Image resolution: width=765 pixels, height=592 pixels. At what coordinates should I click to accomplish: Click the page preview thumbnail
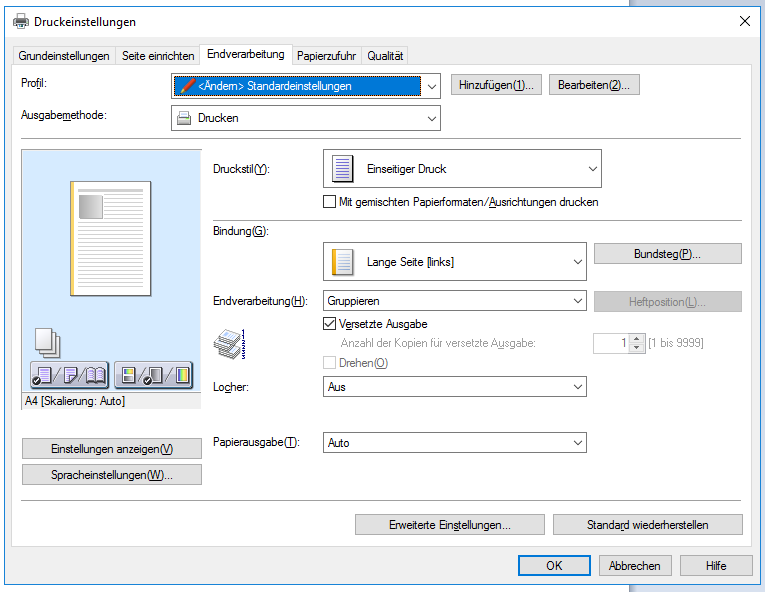pos(110,238)
